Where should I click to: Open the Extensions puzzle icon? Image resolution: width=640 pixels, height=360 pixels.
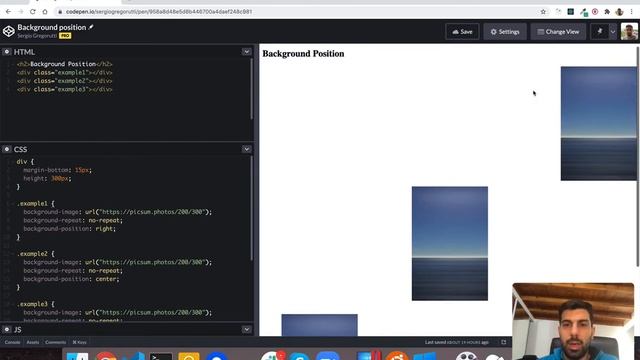607,12
